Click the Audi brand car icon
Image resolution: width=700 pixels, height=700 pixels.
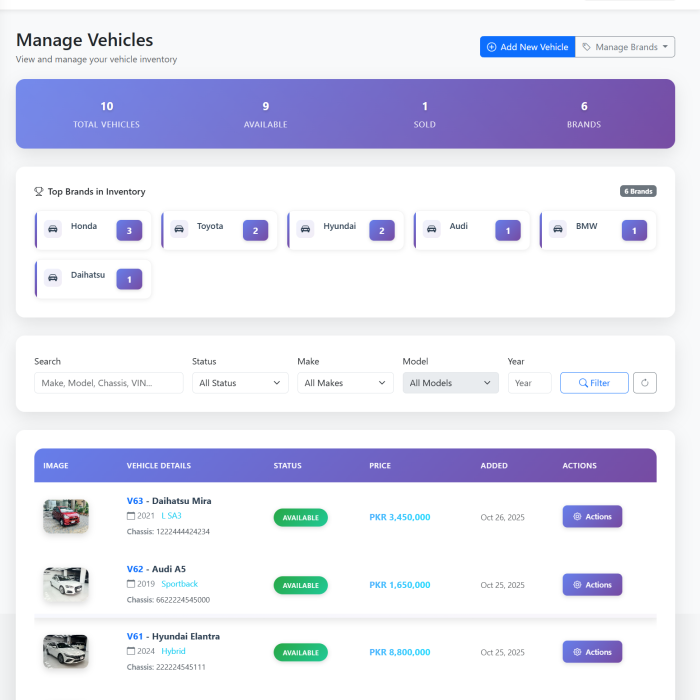point(432,229)
